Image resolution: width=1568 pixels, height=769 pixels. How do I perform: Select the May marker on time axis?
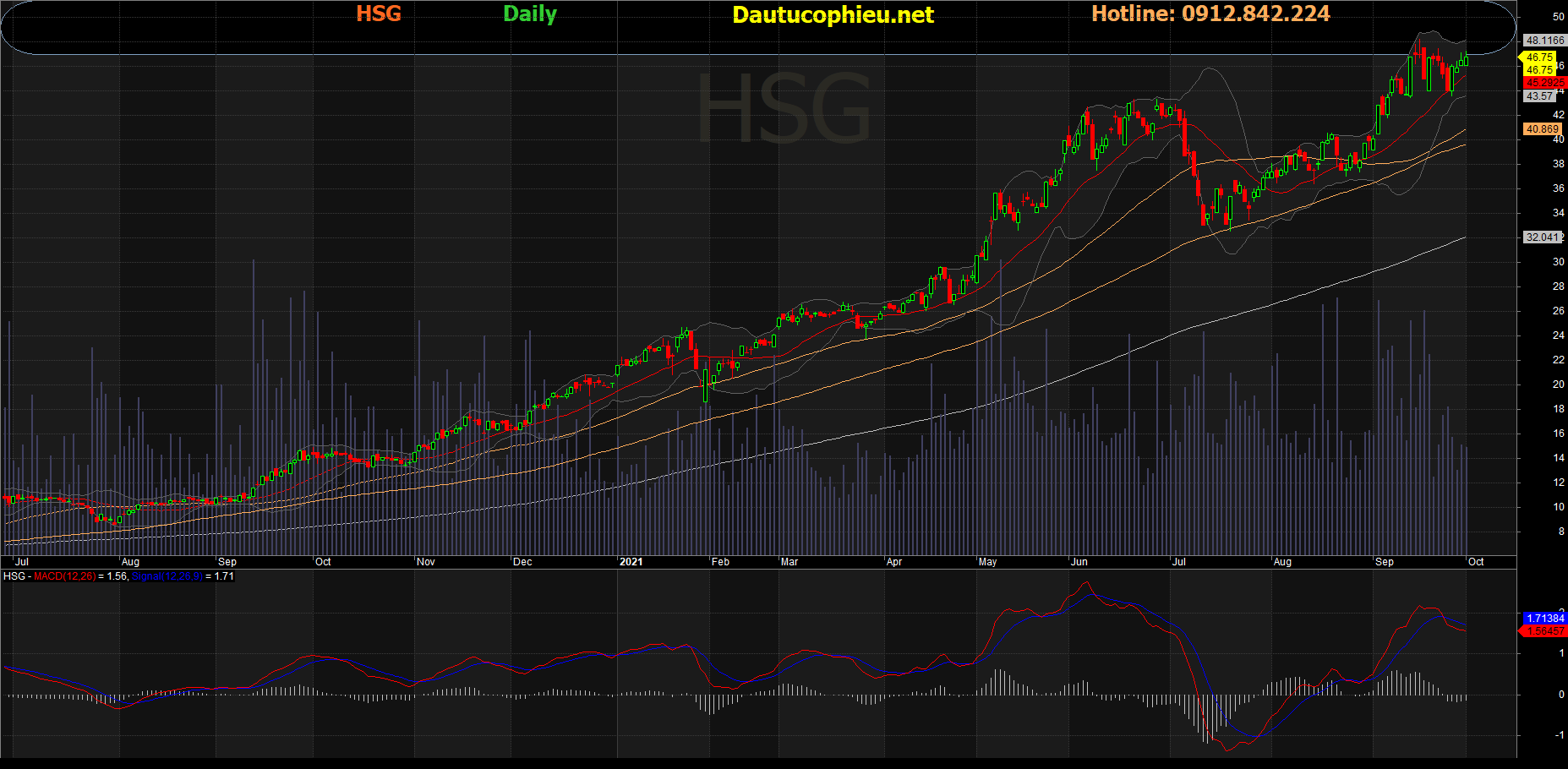987,562
